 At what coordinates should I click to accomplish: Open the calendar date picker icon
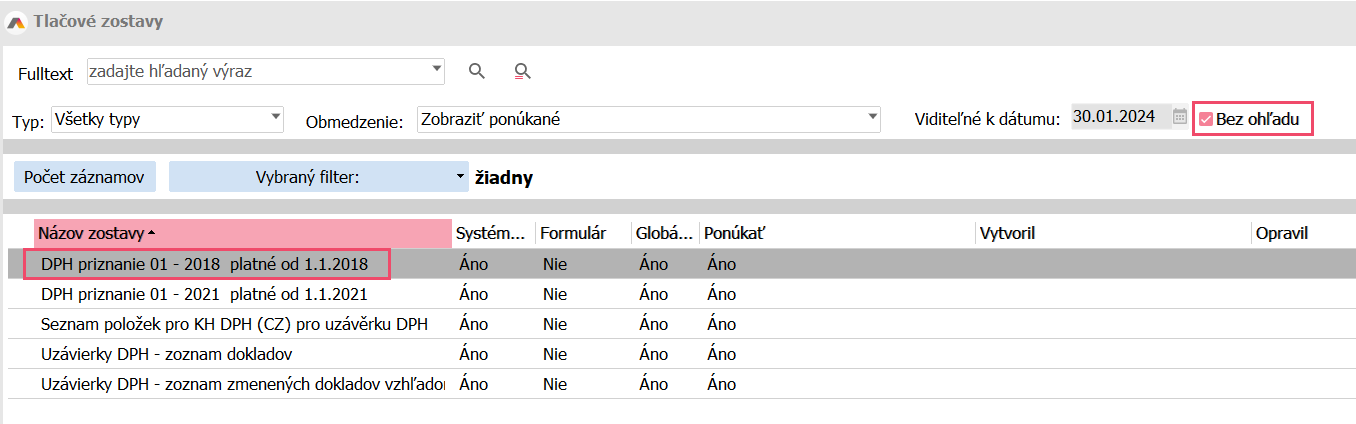[1180, 117]
